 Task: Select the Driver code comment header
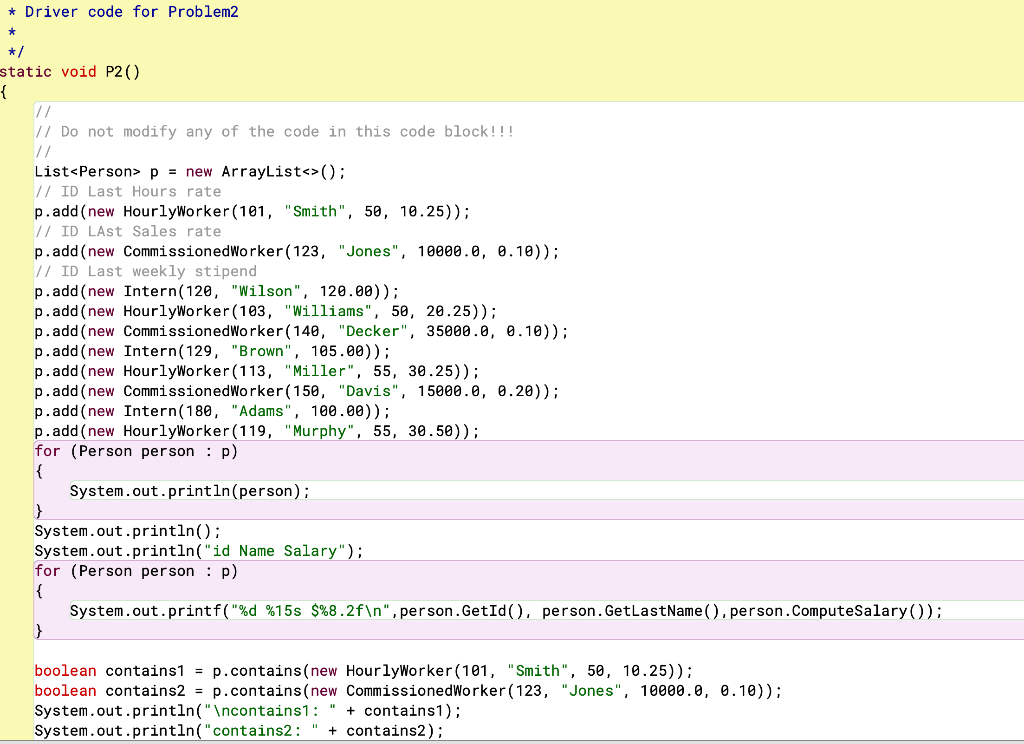[x=120, y=12]
